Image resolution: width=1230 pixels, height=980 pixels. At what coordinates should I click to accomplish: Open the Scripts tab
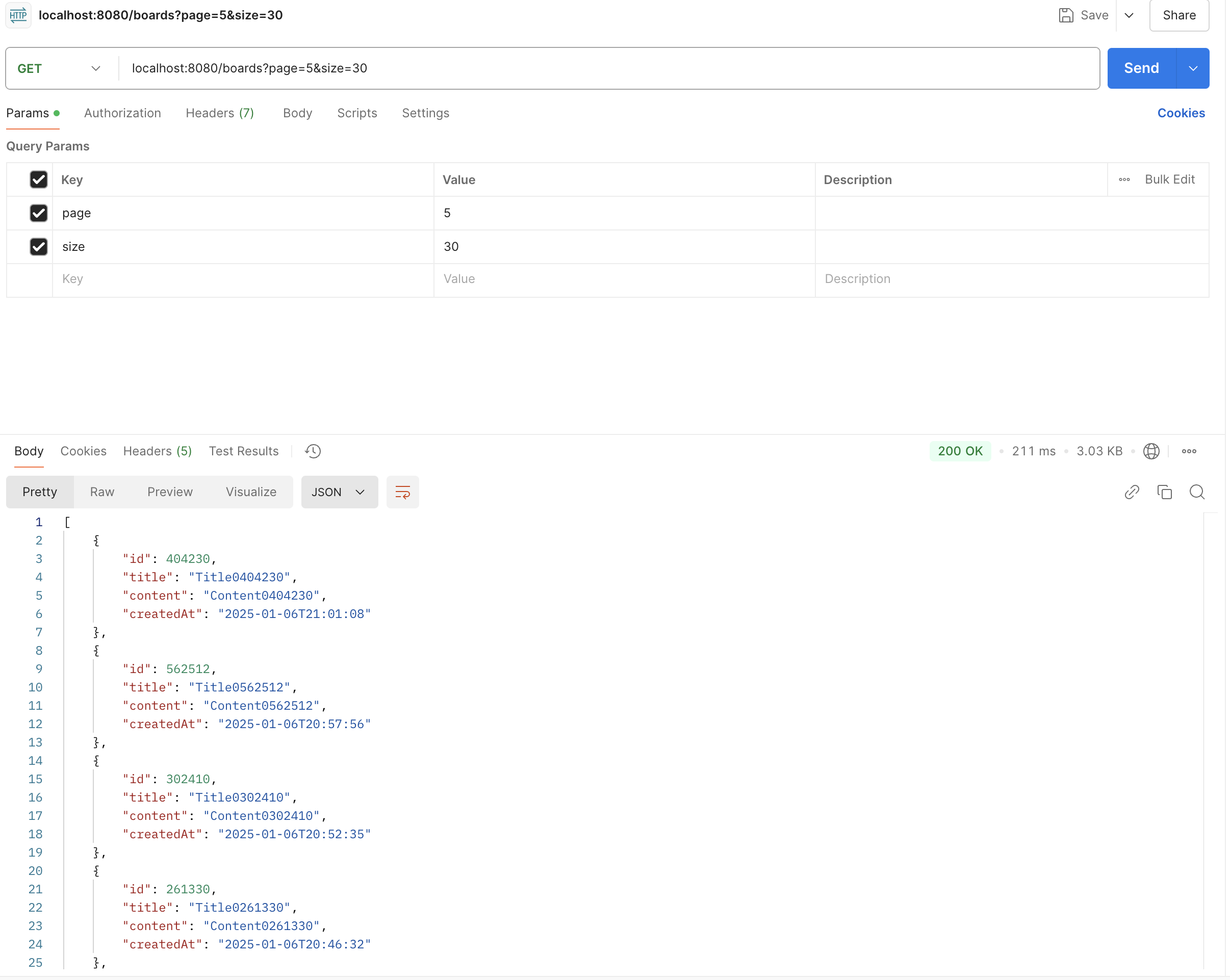coord(357,113)
